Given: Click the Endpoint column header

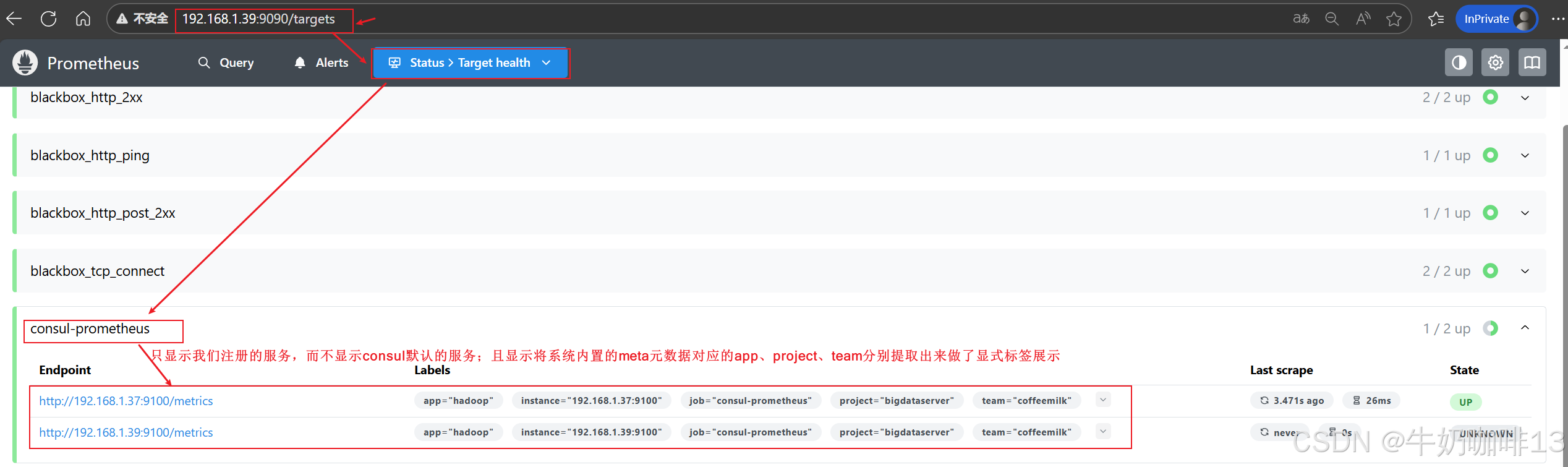Looking at the screenshot, I should 65,370.
